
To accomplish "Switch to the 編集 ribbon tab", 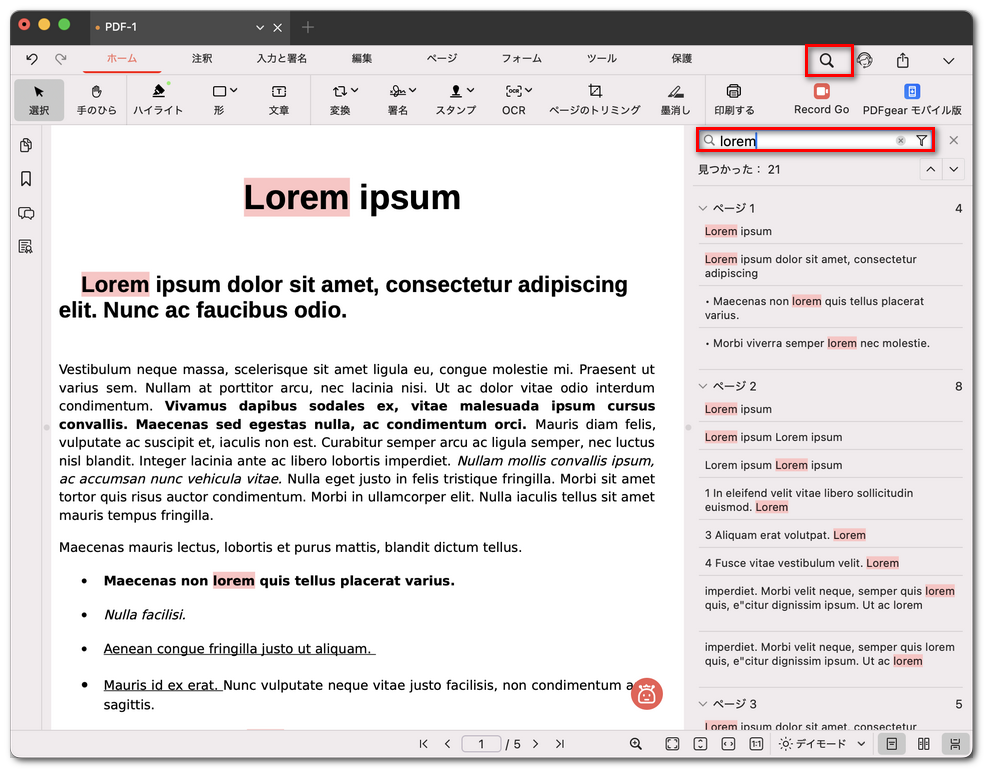I will pos(361,59).
